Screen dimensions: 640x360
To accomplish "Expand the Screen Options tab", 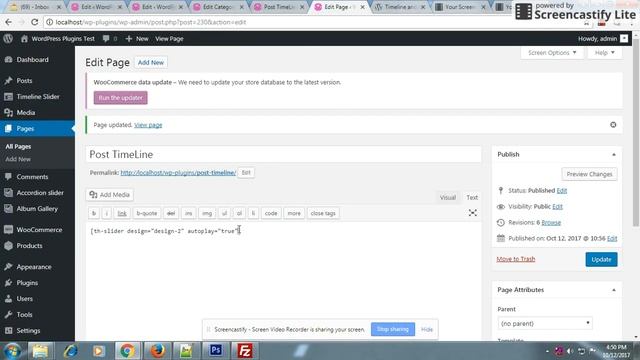I will point(552,53).
